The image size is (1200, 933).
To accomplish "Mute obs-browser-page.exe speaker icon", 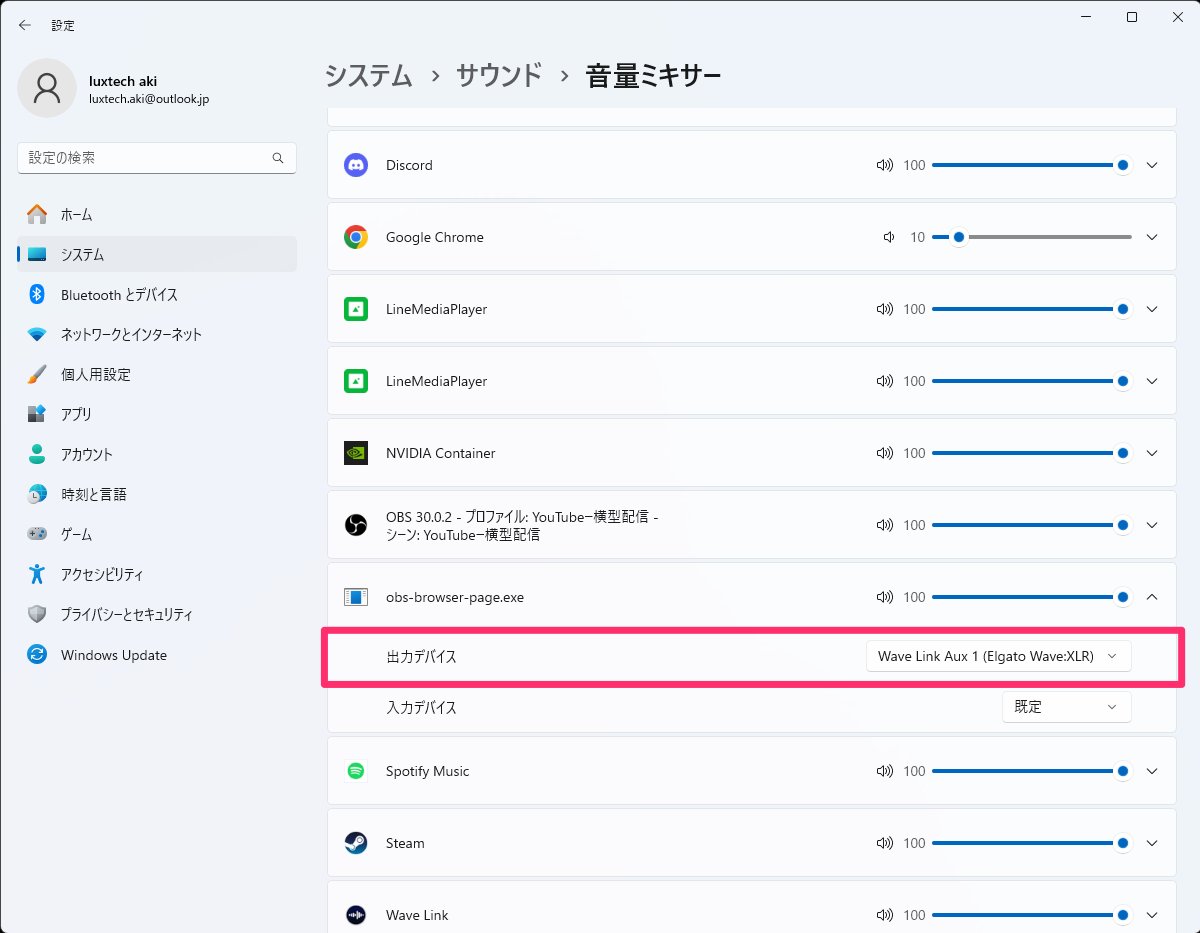I will 884,597.
